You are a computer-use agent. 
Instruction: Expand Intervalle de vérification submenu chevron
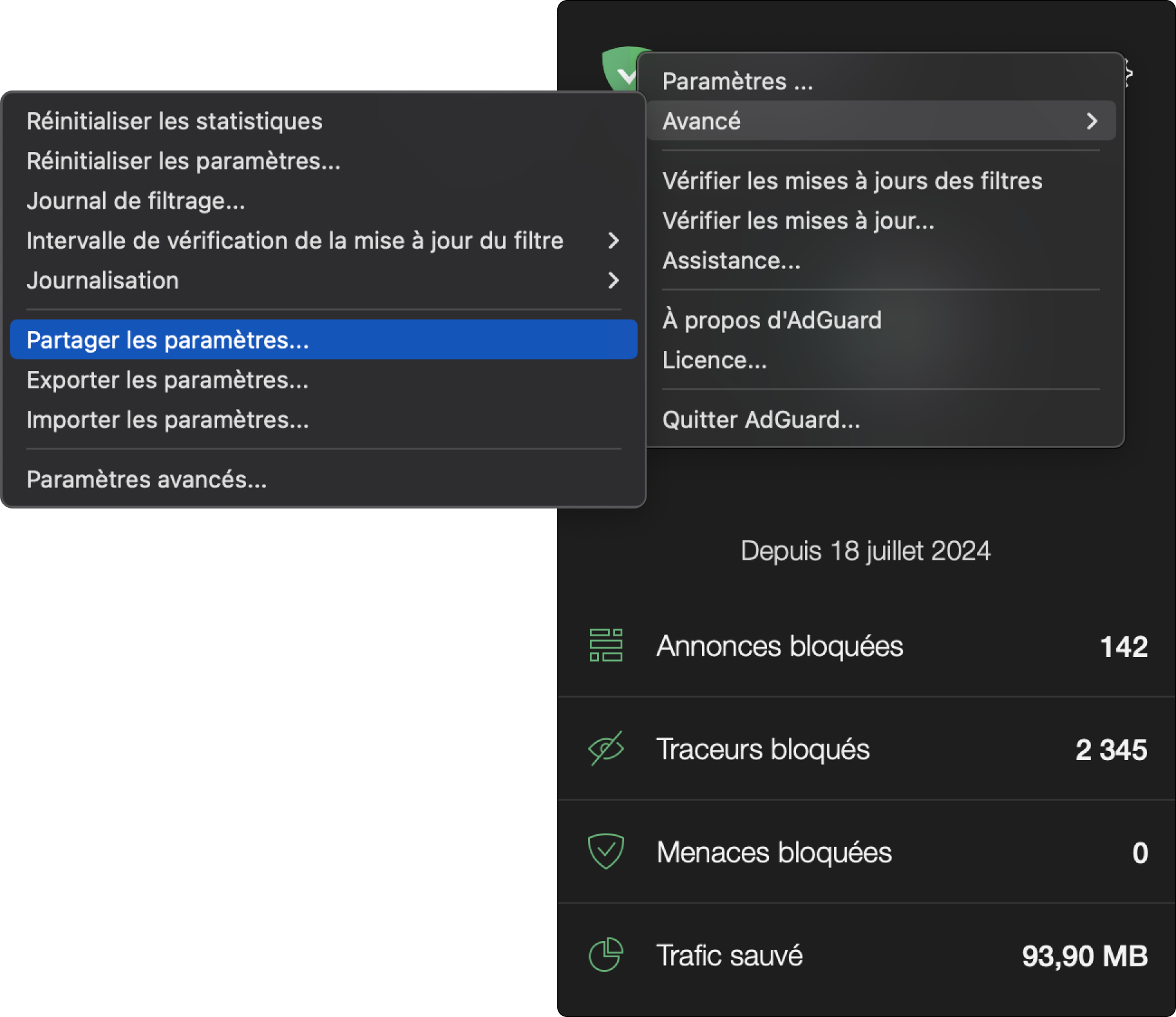613,241
